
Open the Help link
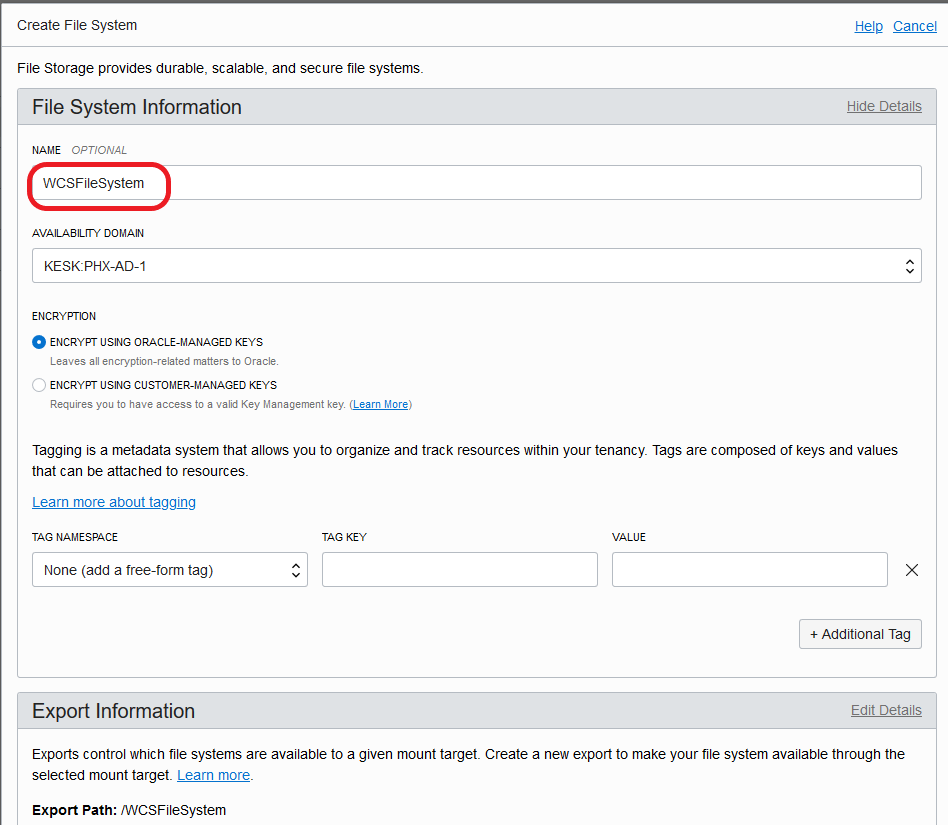tap(868, 26)
